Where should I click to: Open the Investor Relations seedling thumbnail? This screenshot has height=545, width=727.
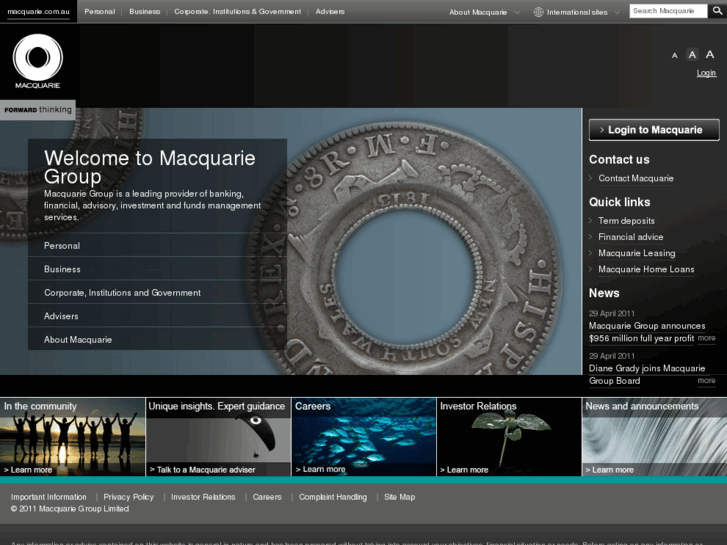point(509,436)
